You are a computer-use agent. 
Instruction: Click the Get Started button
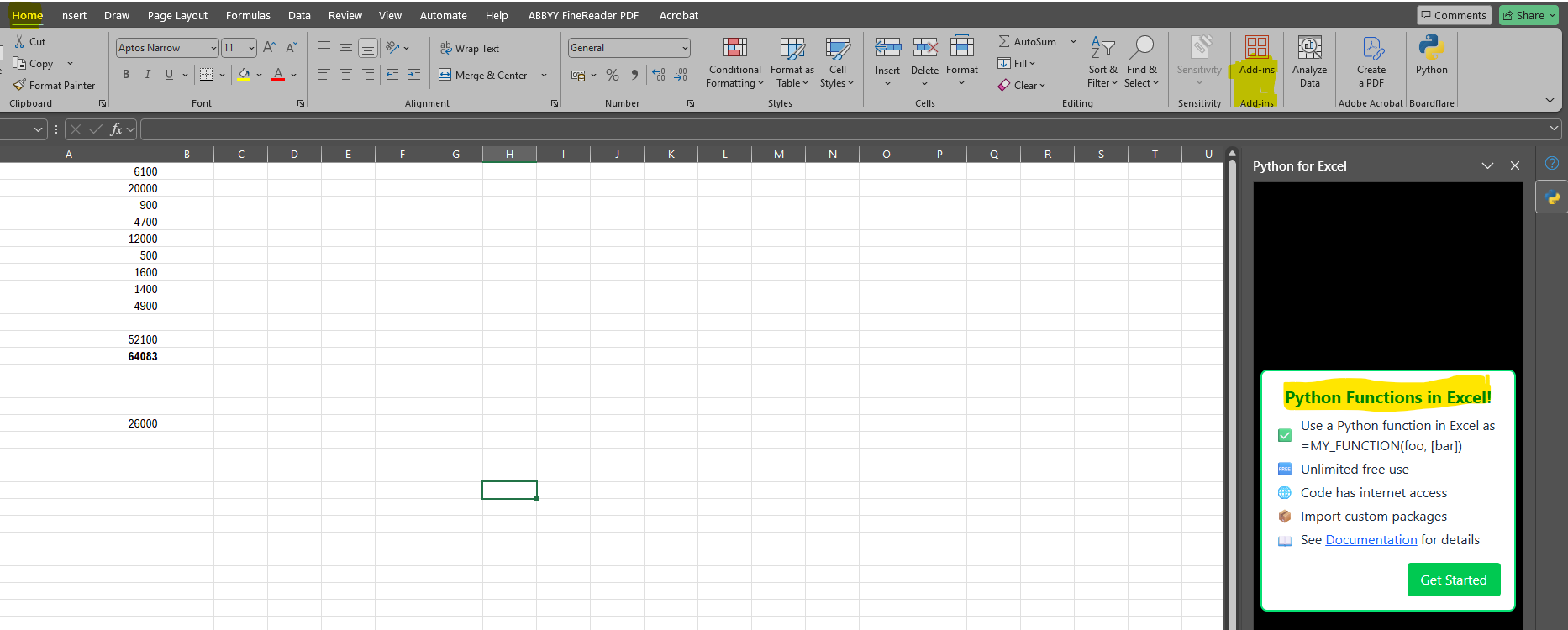click(x=1454, y=580)
